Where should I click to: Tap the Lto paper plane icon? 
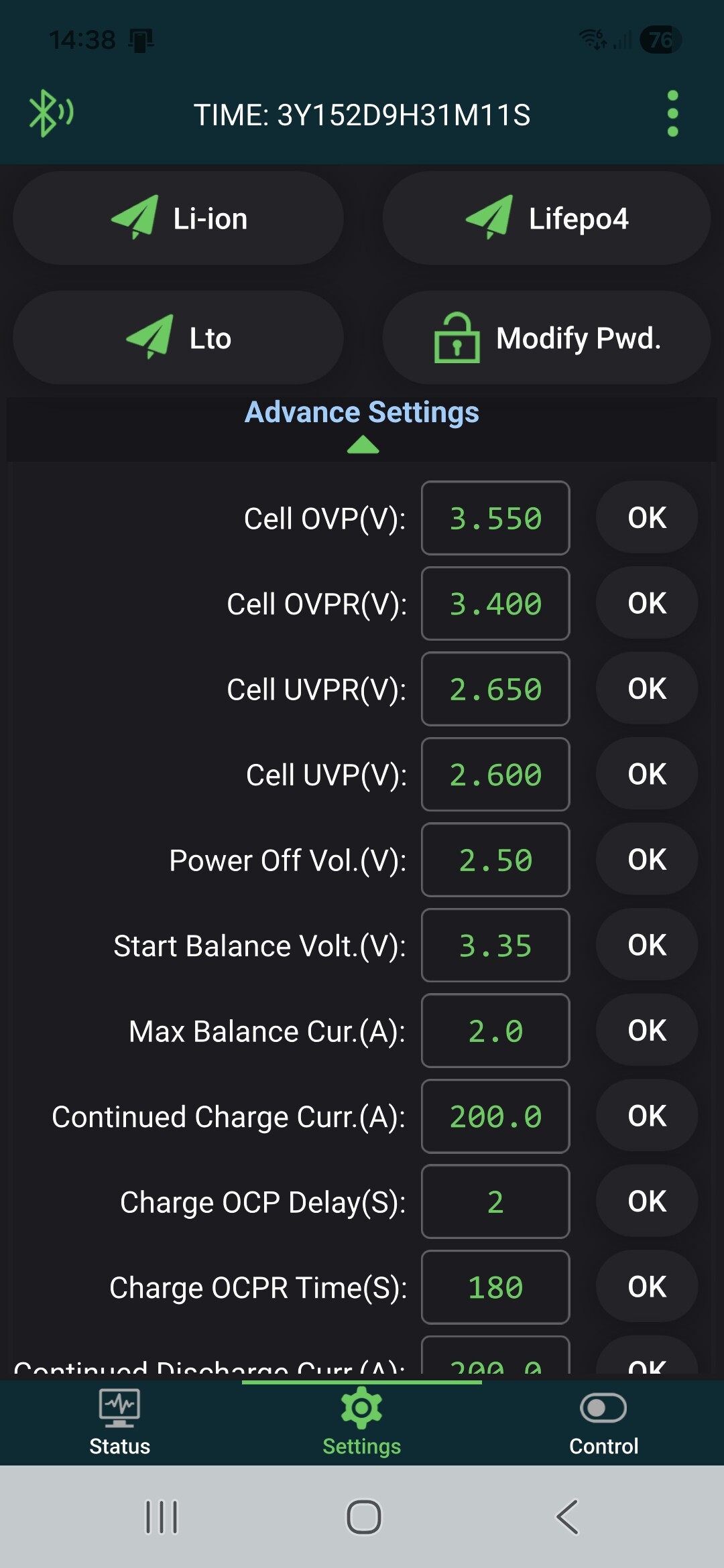pyautogui.click(x=150, y=336)
